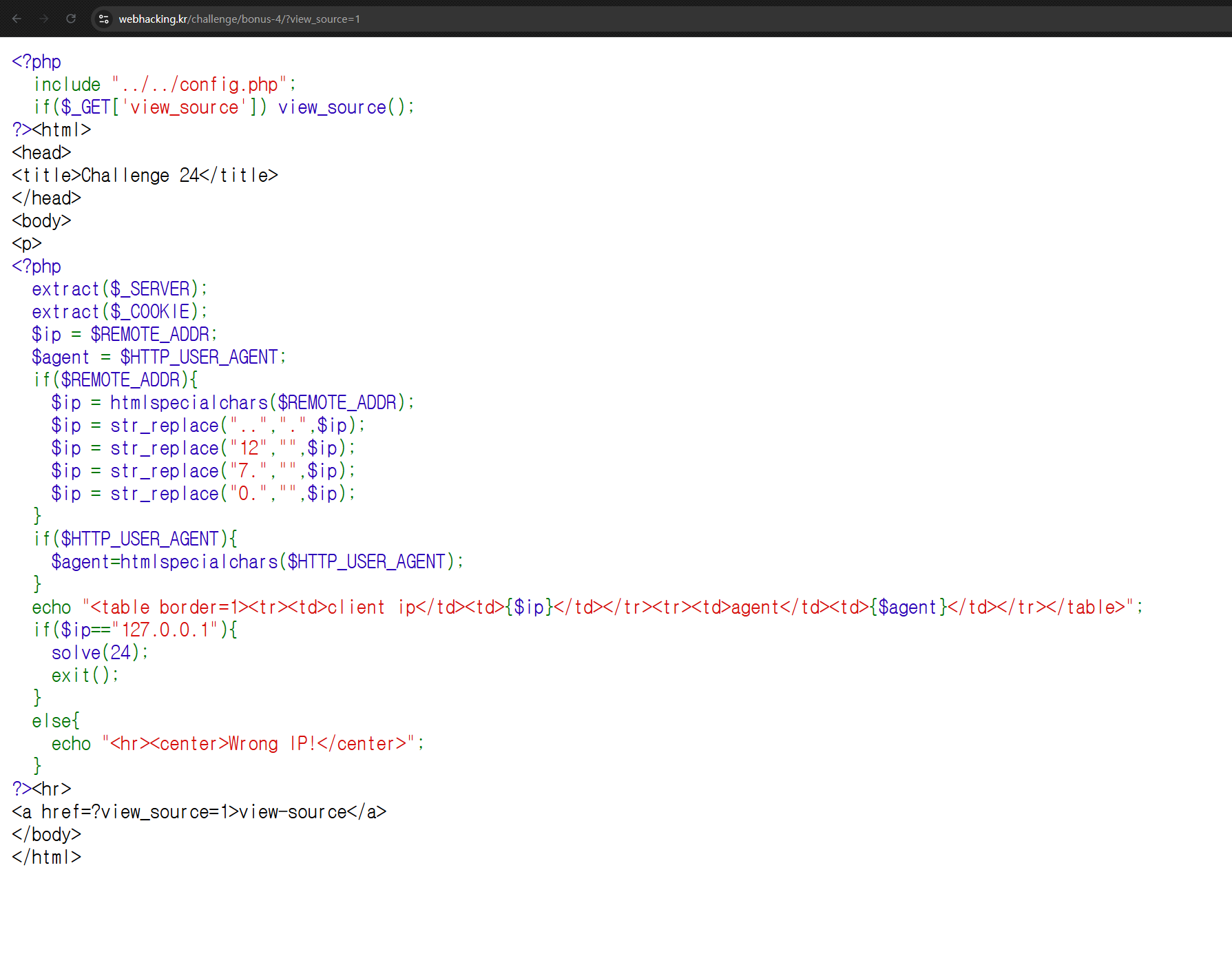Click the extract($_COOKIE) line
1232x954 pixels.
coord(119,311)
